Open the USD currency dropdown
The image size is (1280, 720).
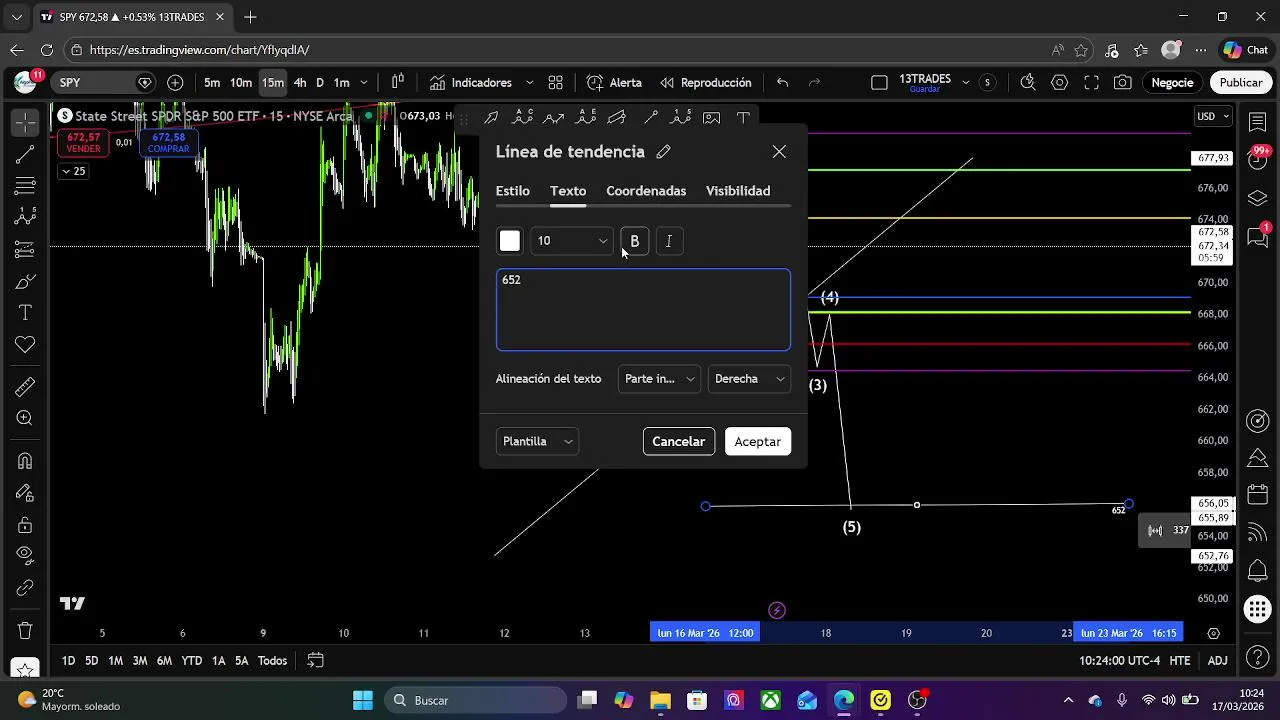(1213, 117)
